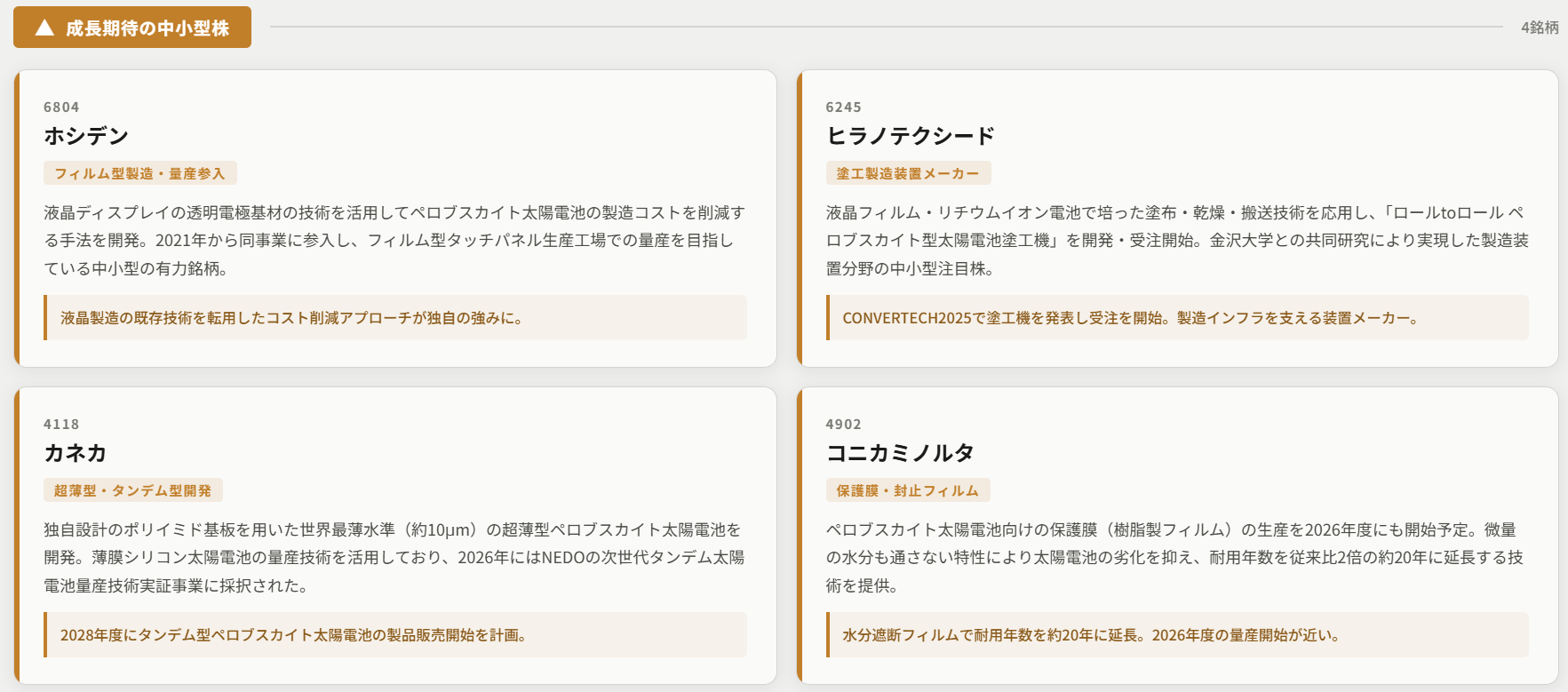Select the 塗工製造装置メーカー tag
Image resolution: width=1568 pixels, height=692 pixels.
coord(908,173)
